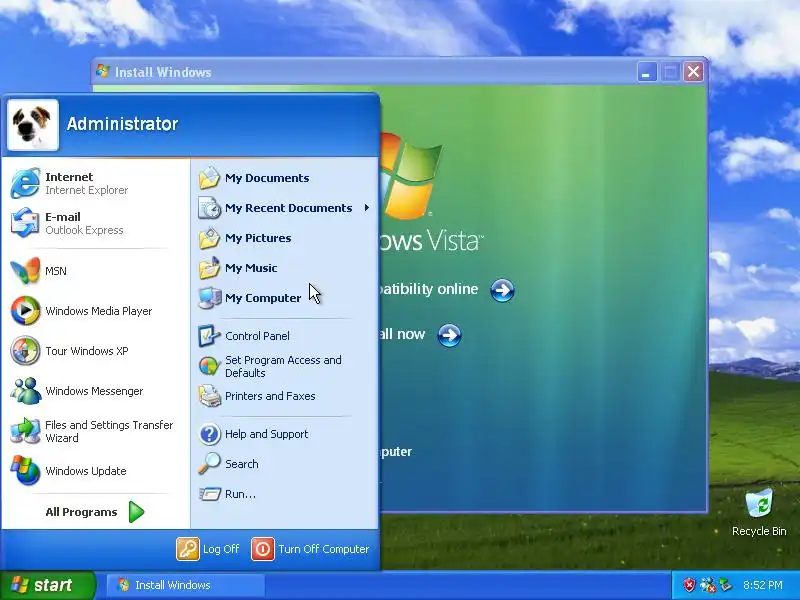800x600 pixels.
Task: Click the start button on the taskbar
Action: coord(48,585)
